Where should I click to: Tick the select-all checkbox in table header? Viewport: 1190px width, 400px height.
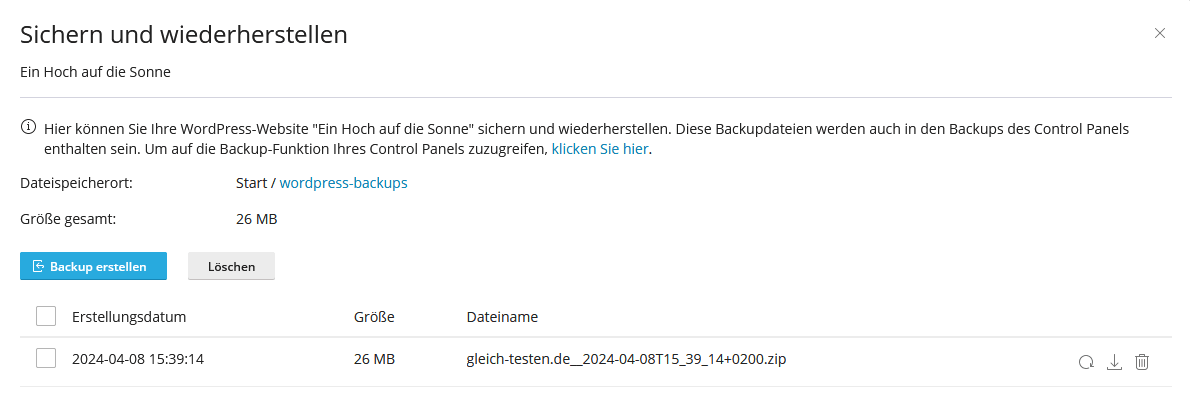click(46, 316)
